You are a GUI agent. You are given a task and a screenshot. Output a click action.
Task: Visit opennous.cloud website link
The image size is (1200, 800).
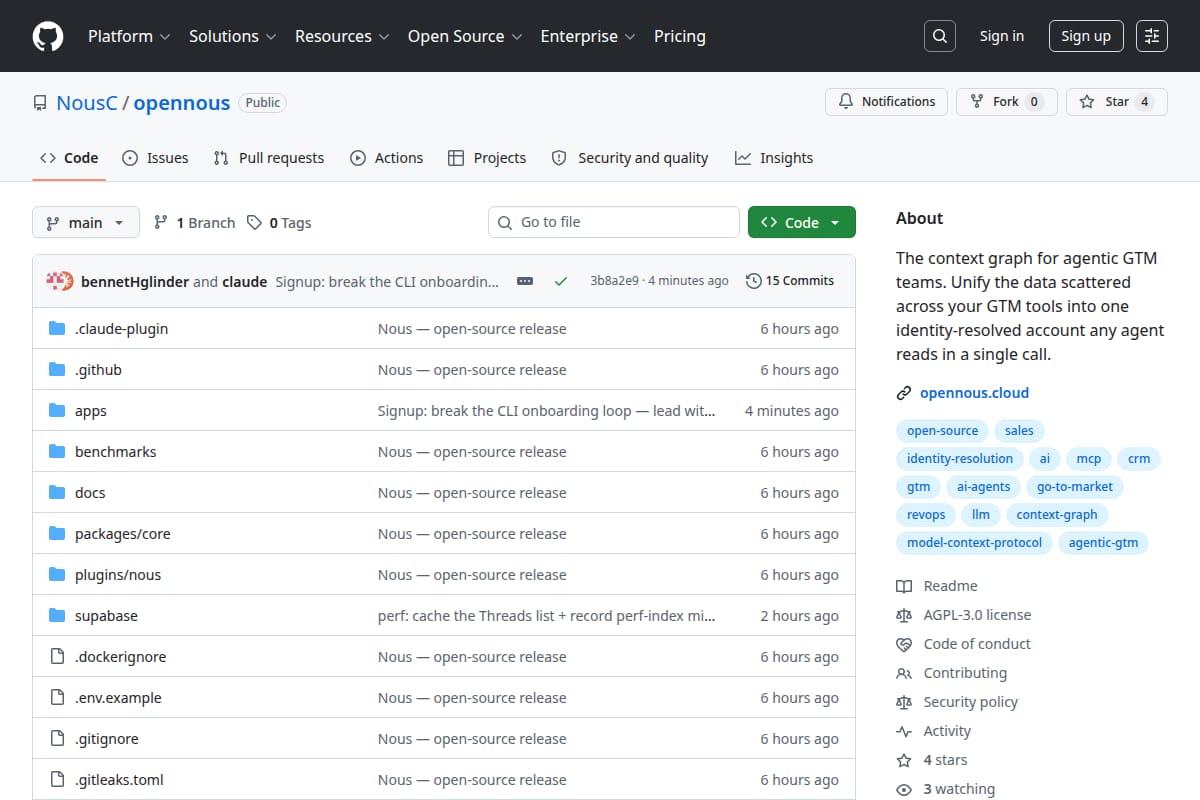coord(974,393)
